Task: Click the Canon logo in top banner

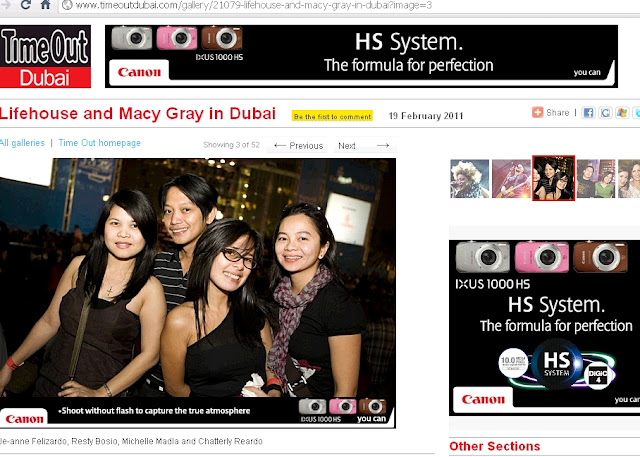Action: (139, 72)
